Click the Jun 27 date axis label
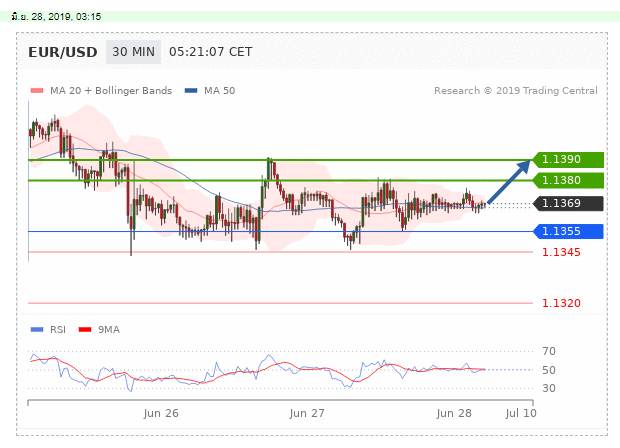This screenshot has height=448, width=620. click(307, 414)
